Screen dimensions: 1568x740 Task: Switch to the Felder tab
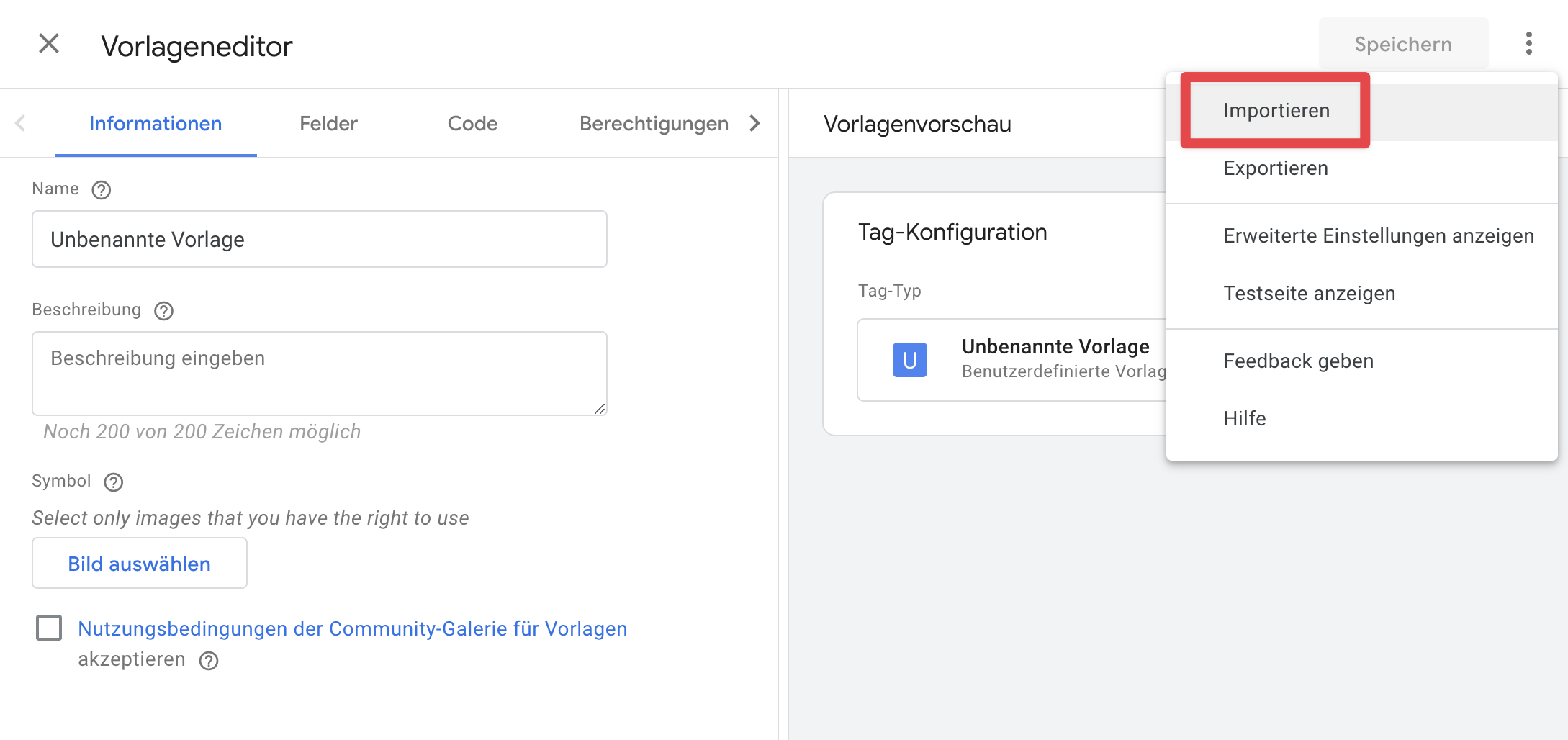click(328, 124)
